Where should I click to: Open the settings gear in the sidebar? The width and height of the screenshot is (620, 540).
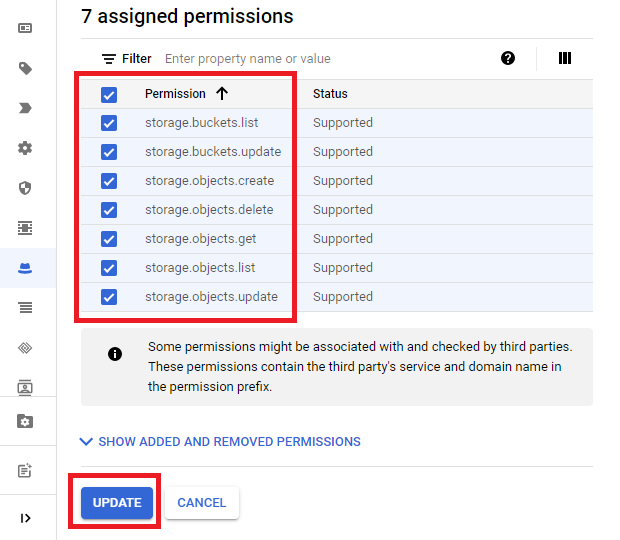coord(26,148)
